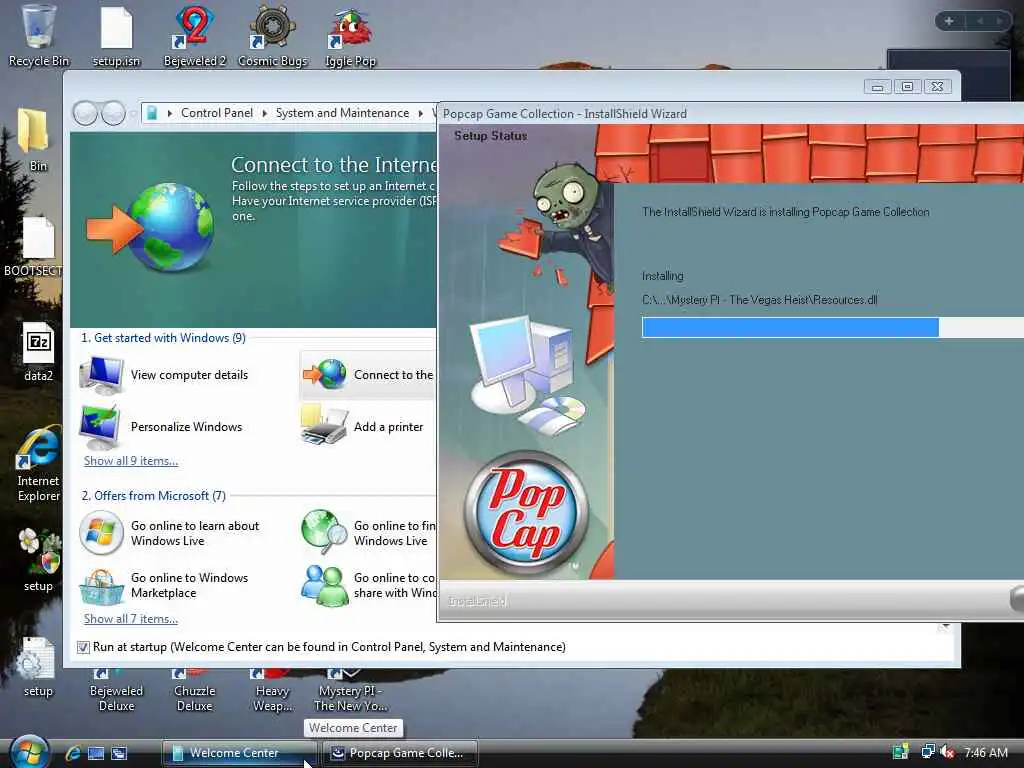Click the network tray icon

(x=927, y=752)
